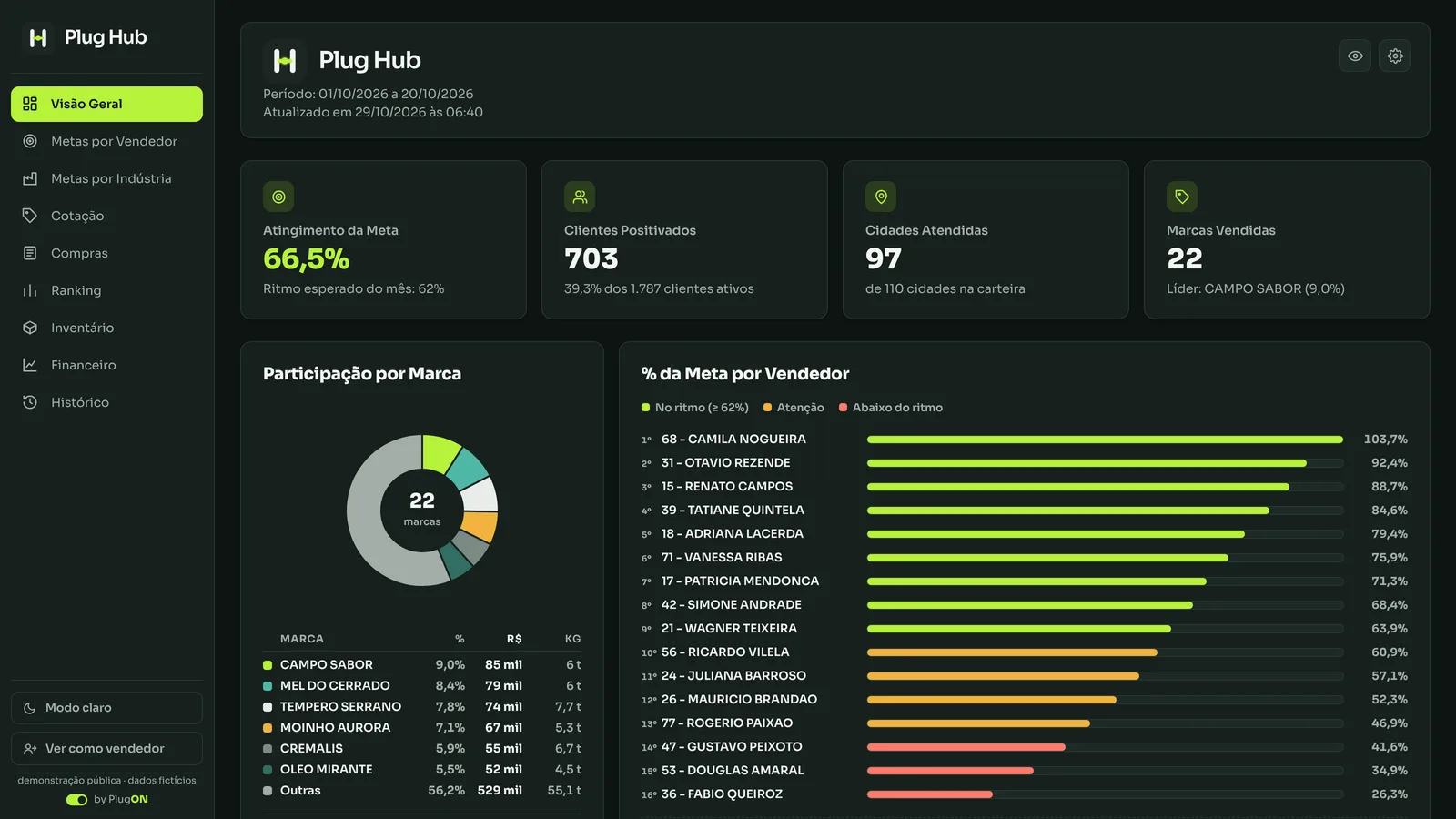Select the Visão Geral menu item
This screenshot has width=1456, height=819.
106,104
